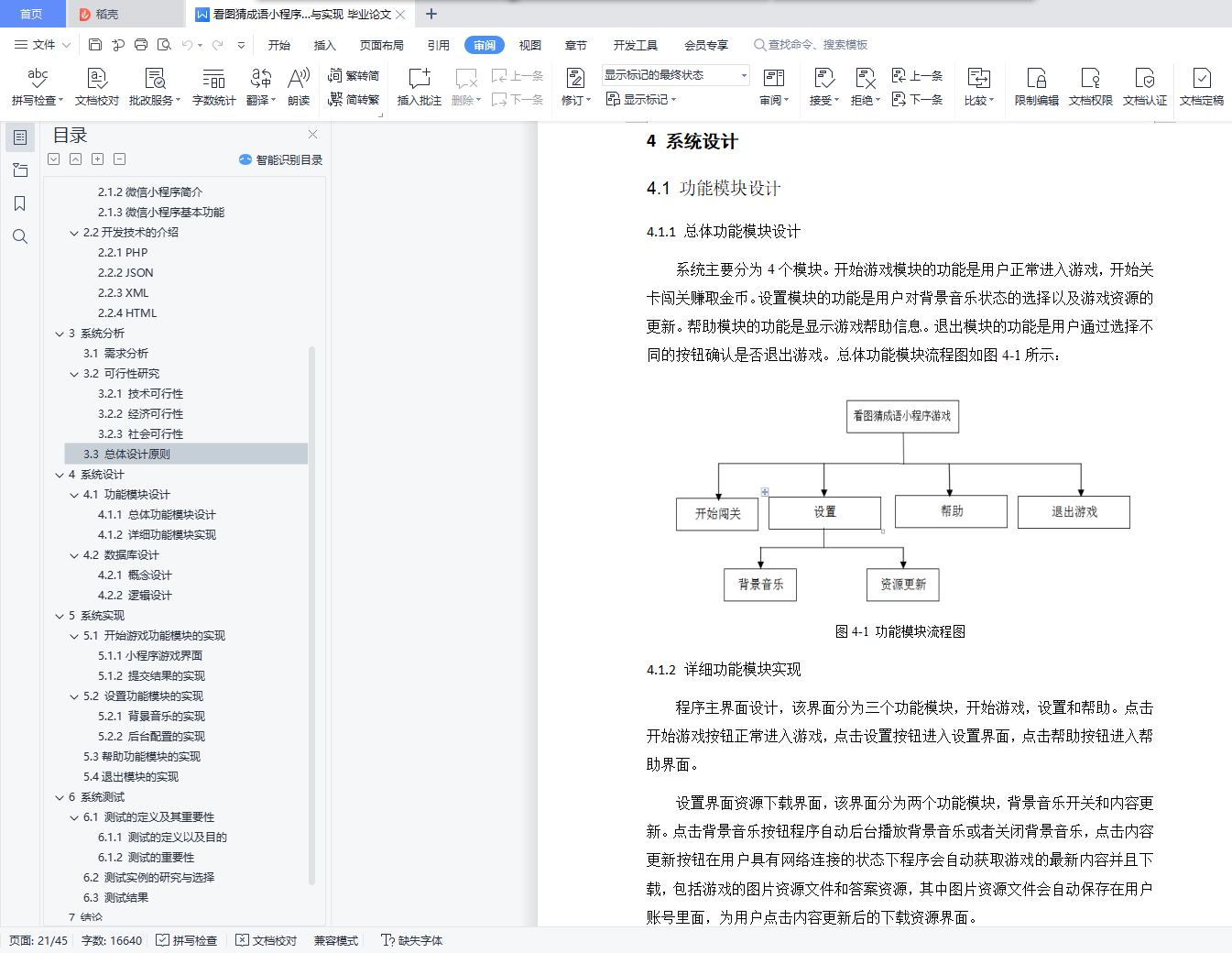Image resolution: width=1232 pixels, height=953 pixels.
Task: Open the 字数统计 word count tool
Action: 214,87
